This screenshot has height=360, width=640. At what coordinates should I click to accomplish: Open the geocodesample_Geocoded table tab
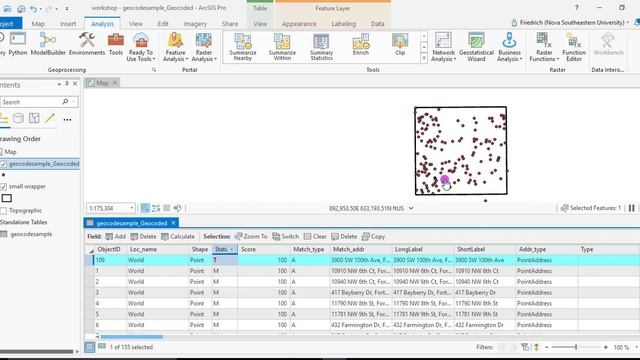coord(131,223)
